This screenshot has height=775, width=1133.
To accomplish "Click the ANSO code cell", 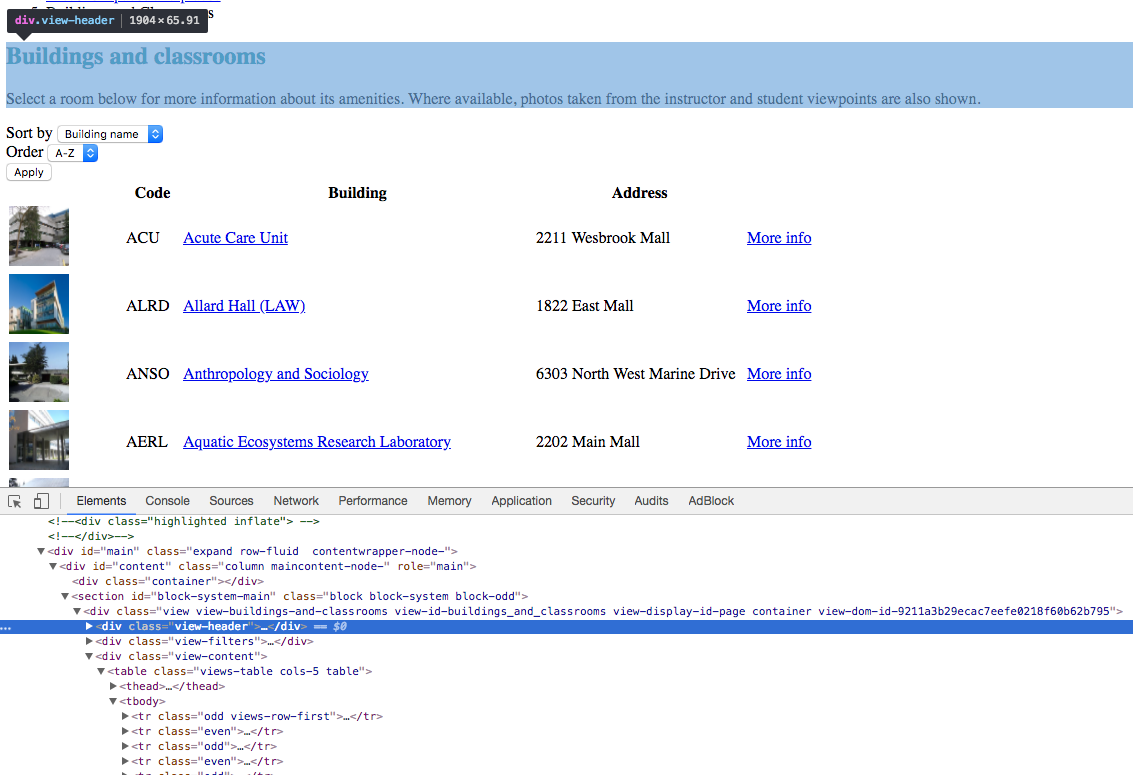I will pyautogui.click(x=147, y=373).
